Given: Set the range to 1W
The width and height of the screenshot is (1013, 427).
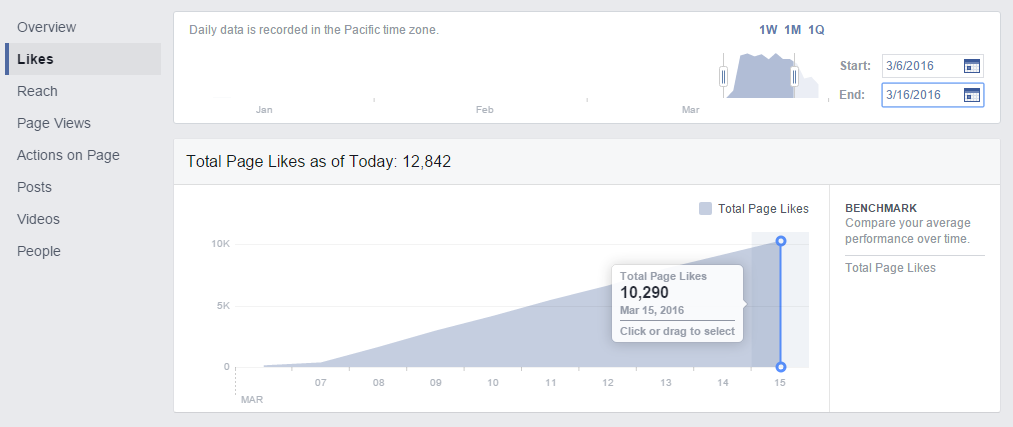Looking at the screenshot, I should pyautogui.click(x=768, y=30).
